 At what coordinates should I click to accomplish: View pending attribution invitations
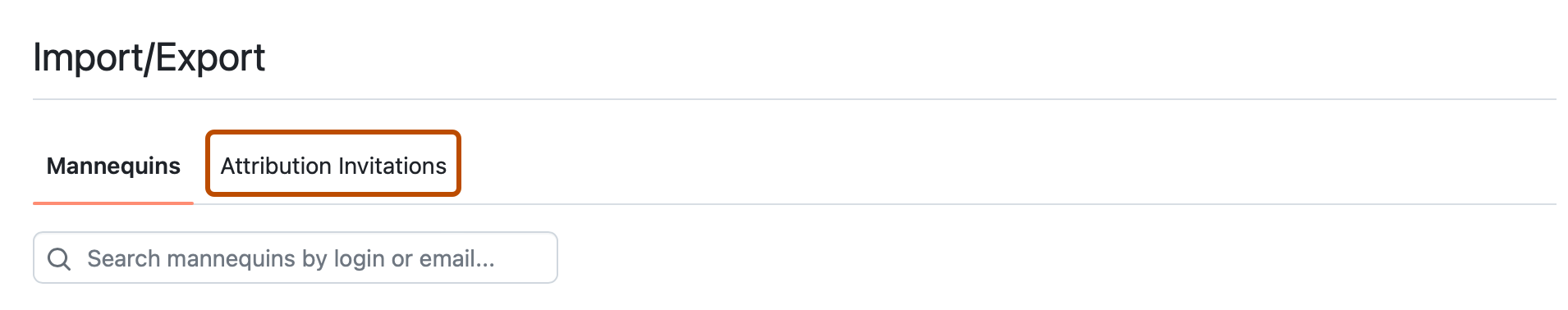tap(333, 166)
